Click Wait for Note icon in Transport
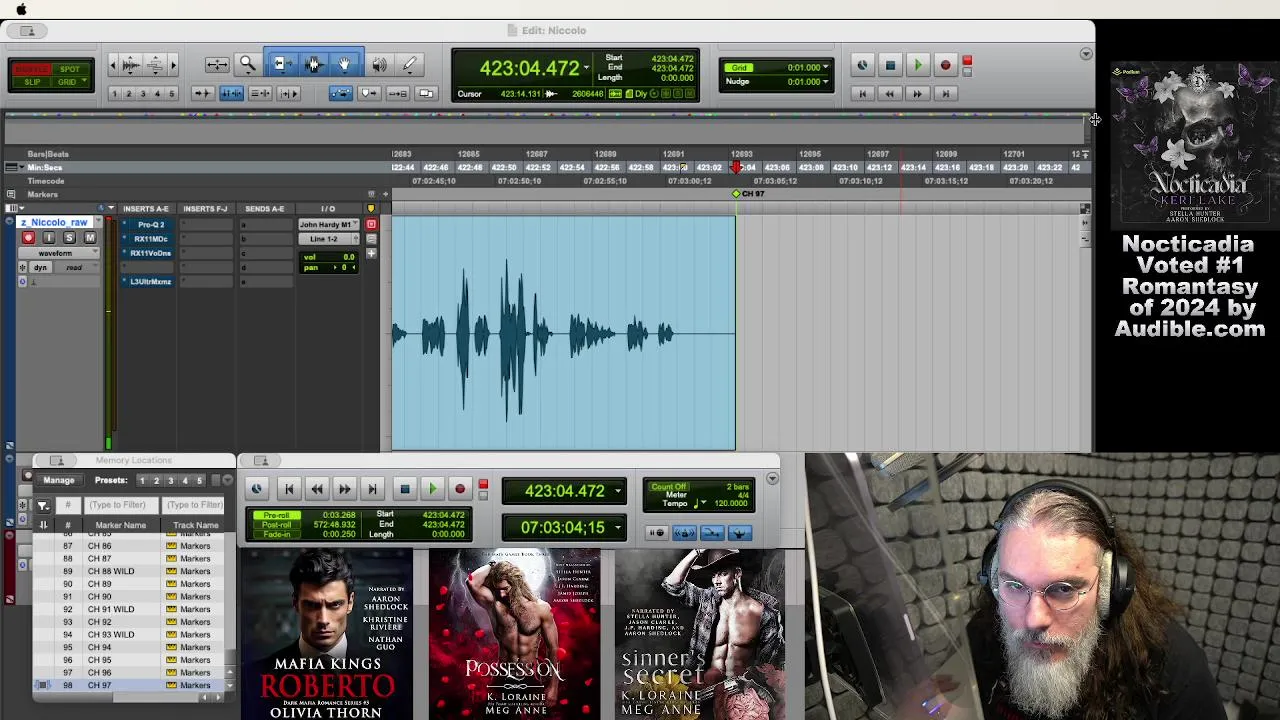This screenshot has height=720, width=1280. point(657,533)
